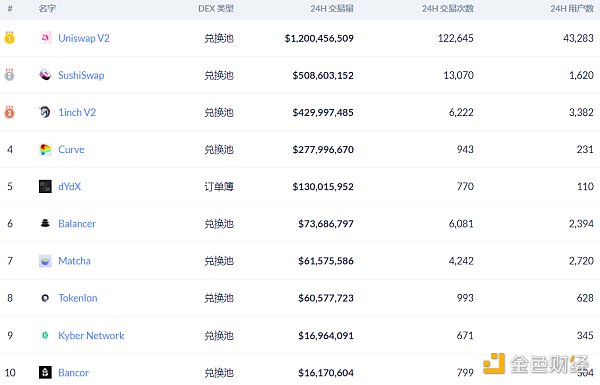Sort by 24H交易量 column header
The height and width of the screenshot is (385, 600).
click(332, 8)
